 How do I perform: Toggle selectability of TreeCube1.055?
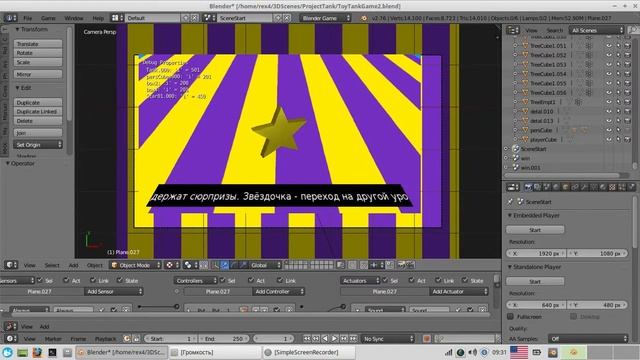(x=618, y=83)
